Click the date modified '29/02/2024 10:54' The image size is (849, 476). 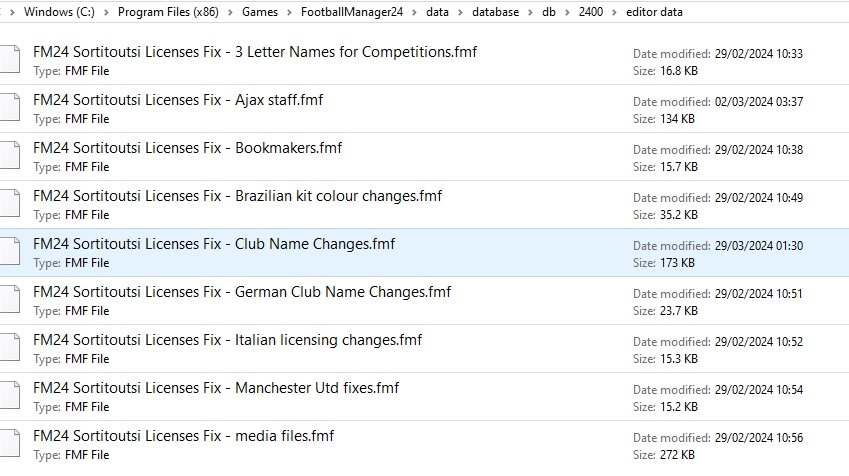pyautogui.click(x=759, y=390)
